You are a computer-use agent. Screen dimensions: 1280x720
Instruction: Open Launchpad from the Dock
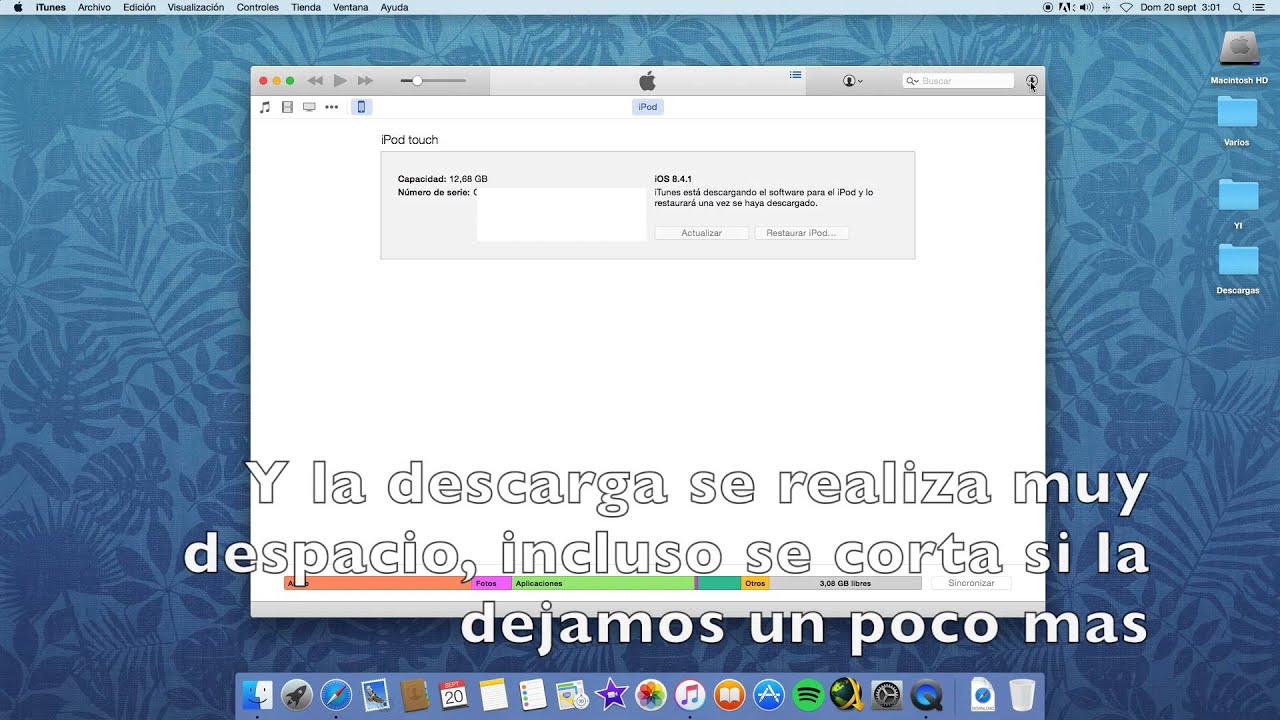[297, 694]
